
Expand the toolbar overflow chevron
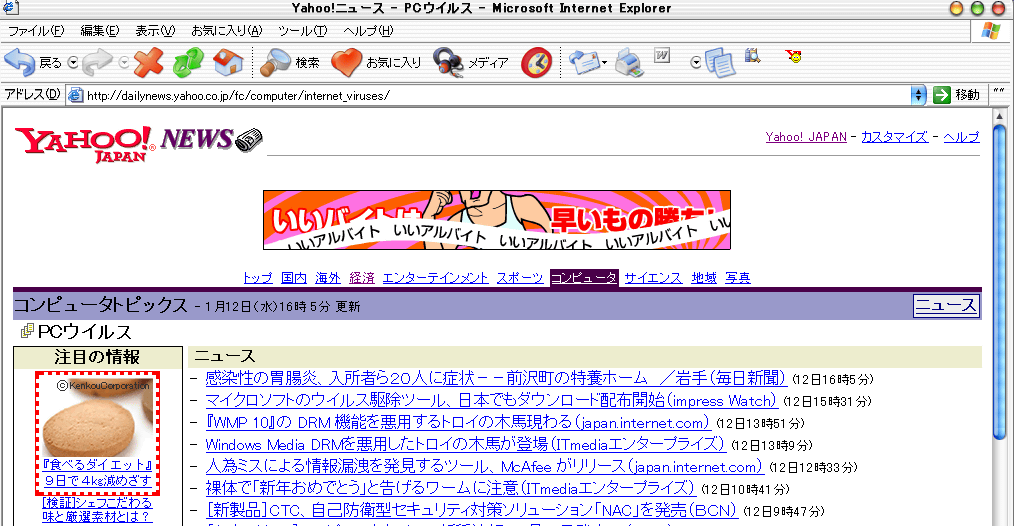998,91
